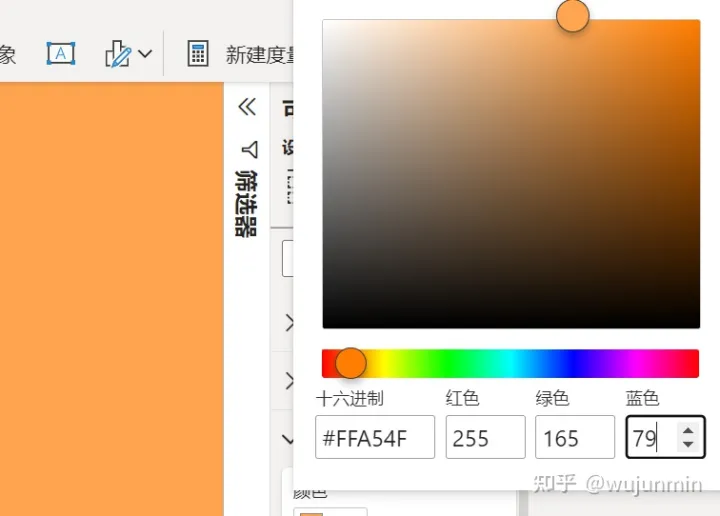This screenshot has width=720, height=516.
Task: Click the hex field showing #FFA54F
Action: tap(375, 437)
